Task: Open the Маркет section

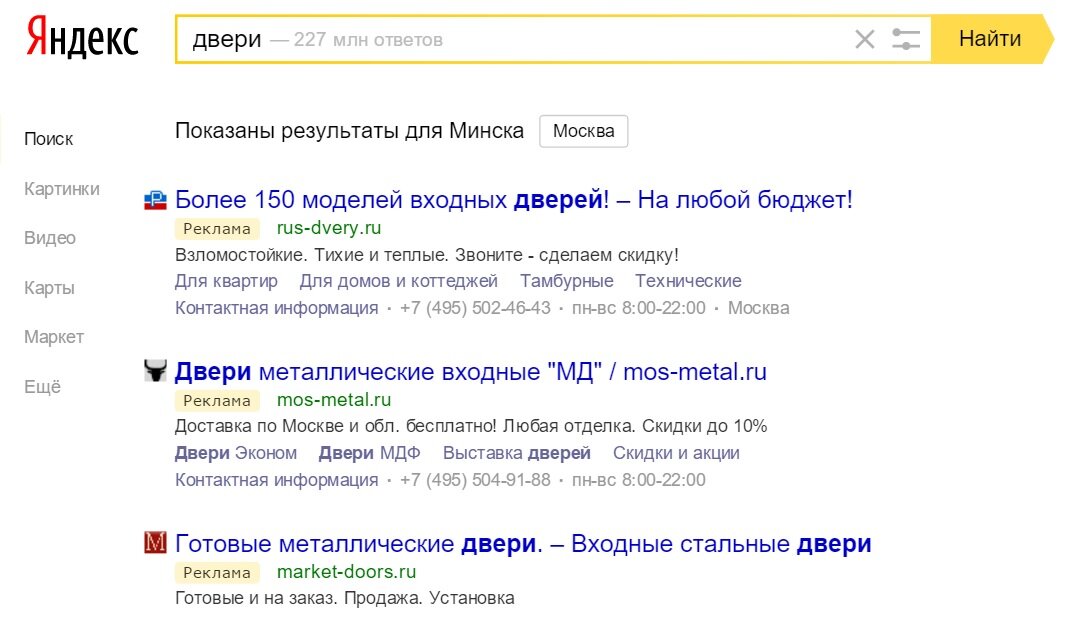Action: click(x=54, y=337)
